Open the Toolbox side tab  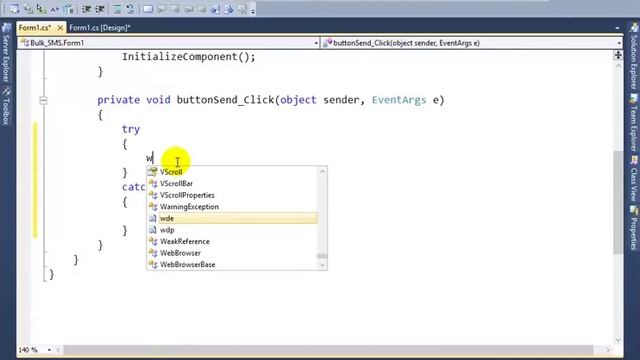click(6, 107)
